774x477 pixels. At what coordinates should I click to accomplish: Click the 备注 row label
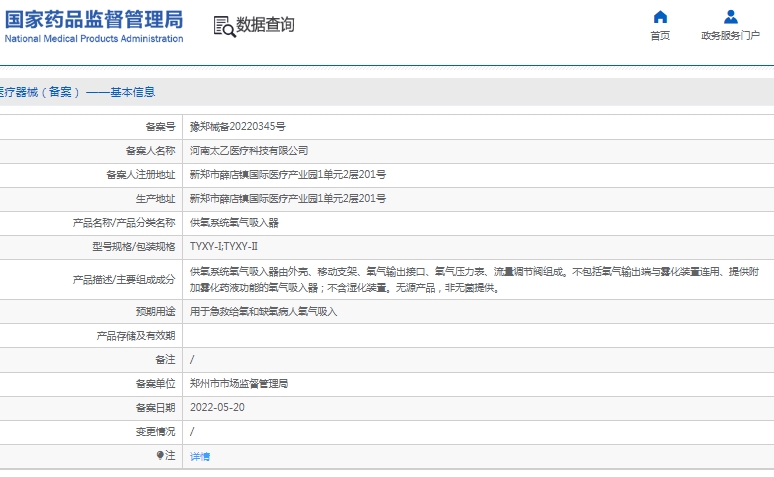(165, 359)
